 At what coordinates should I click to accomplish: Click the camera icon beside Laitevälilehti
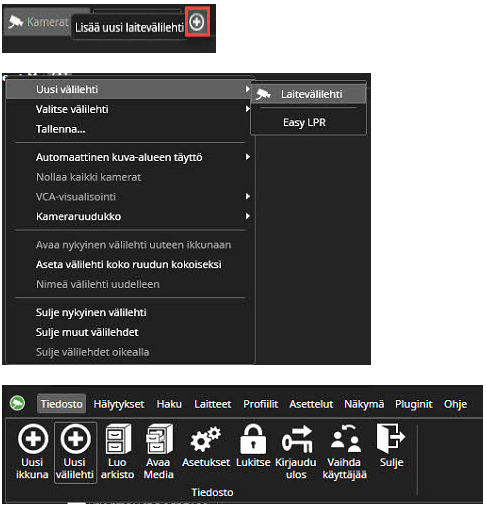263,94
